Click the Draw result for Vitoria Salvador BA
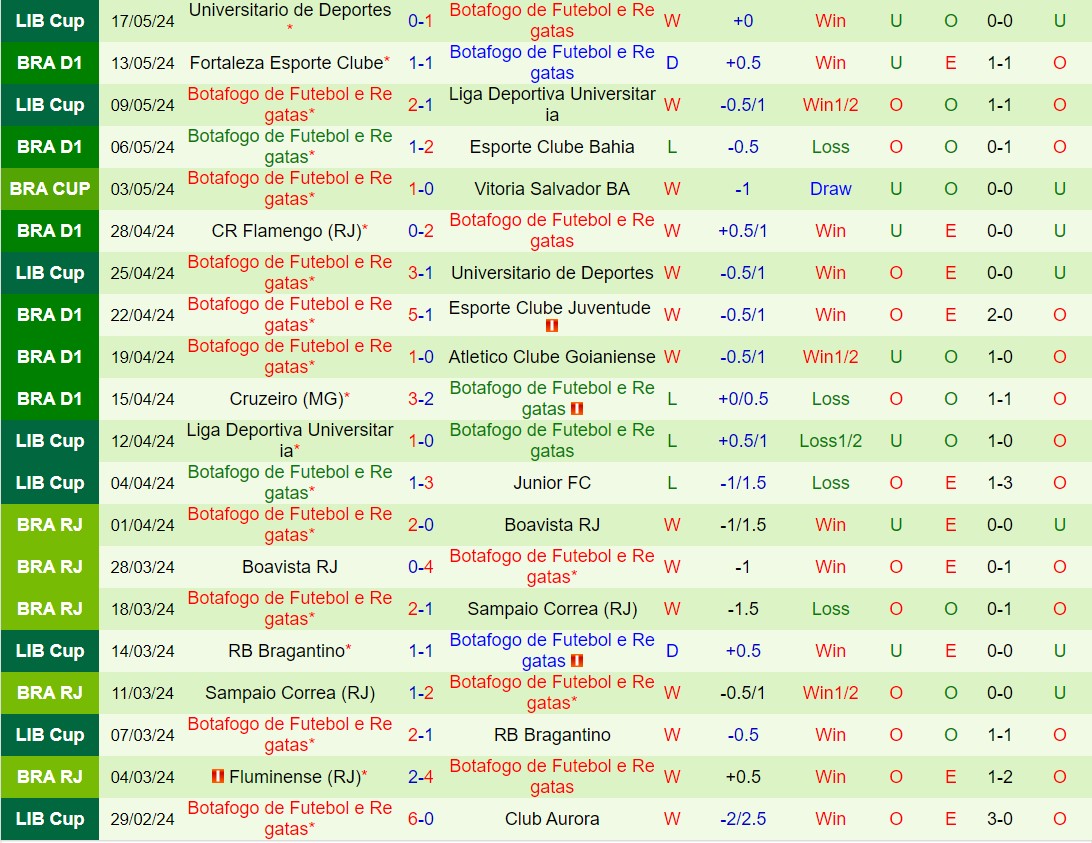 point(831,189)
